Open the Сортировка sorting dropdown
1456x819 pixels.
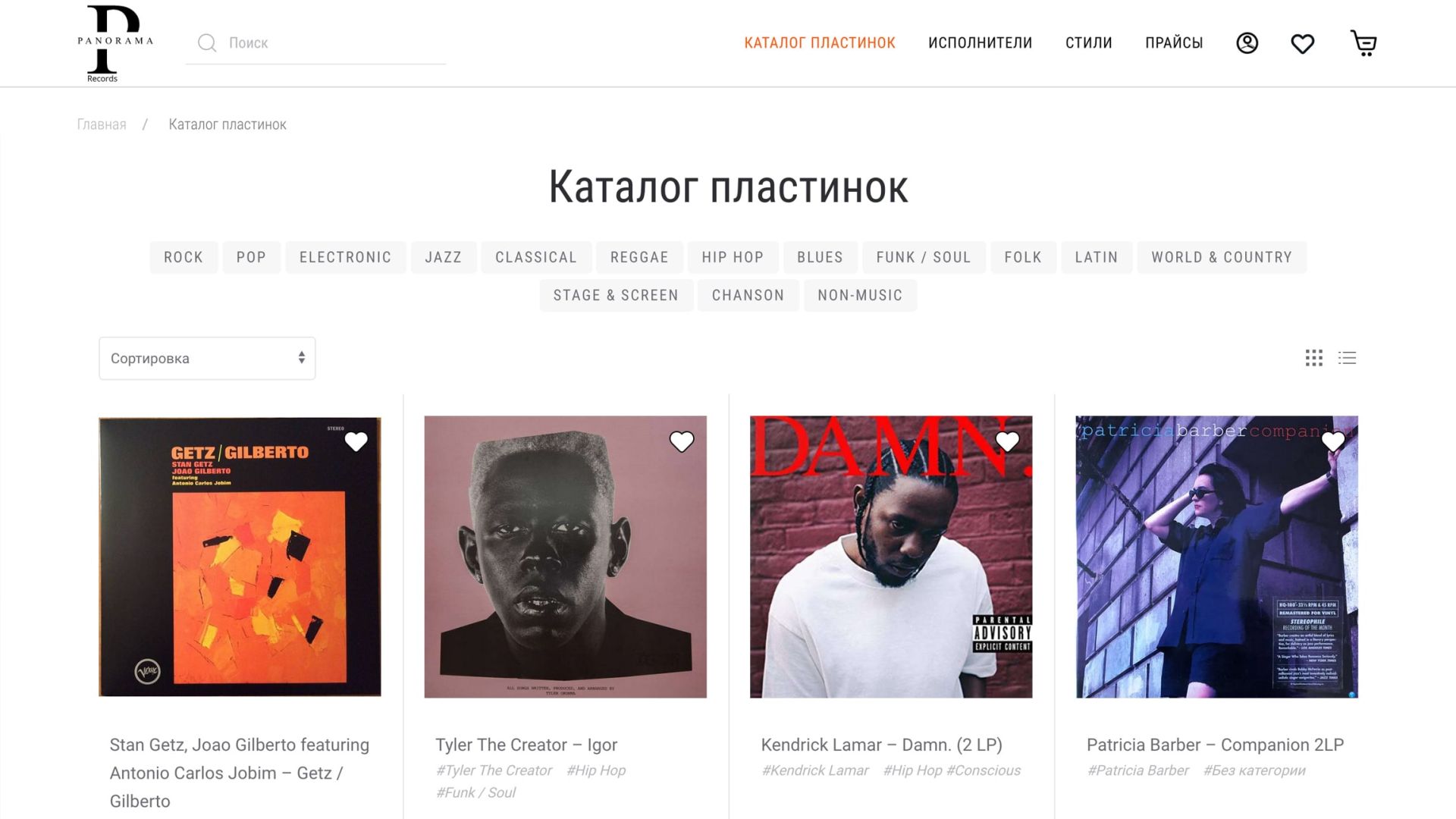[x=207, y=358]
